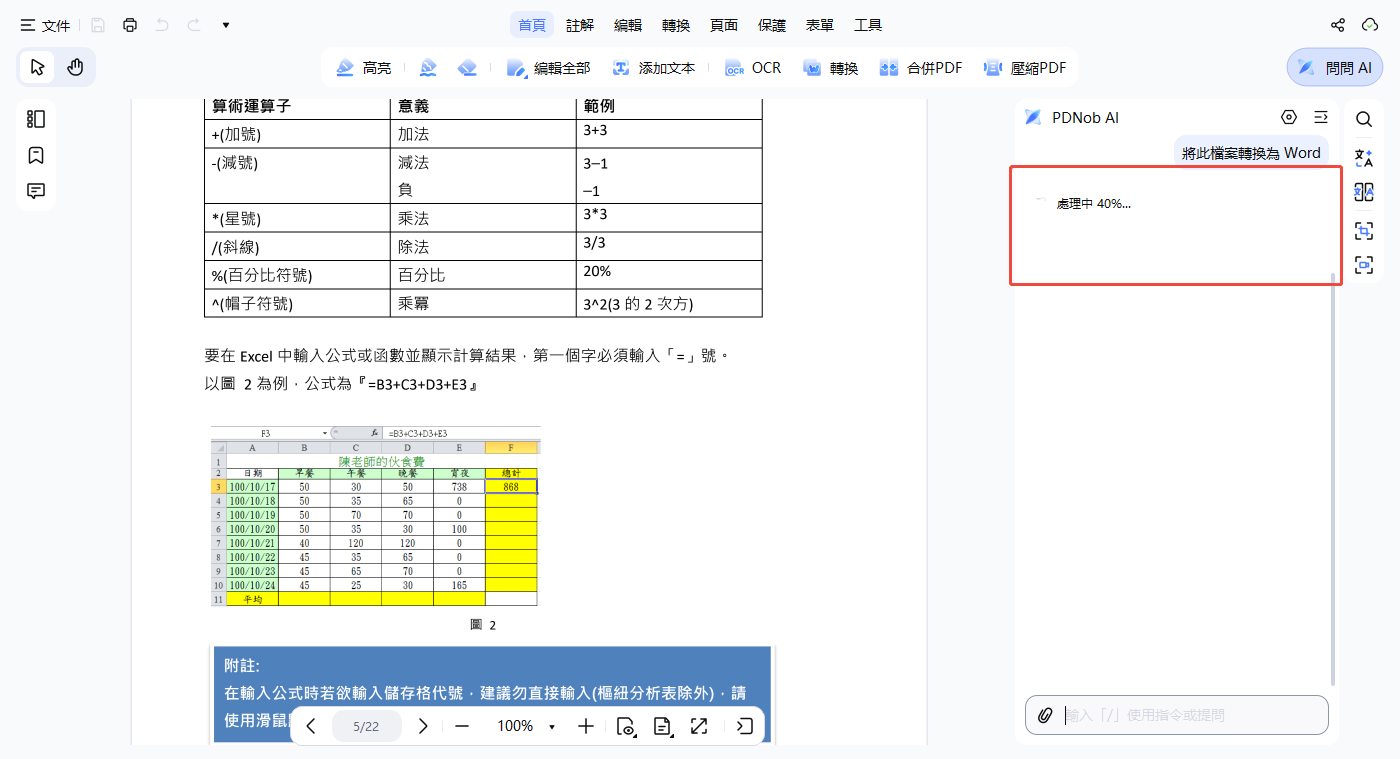Switch to the 首頁 tab
This screenshot has width=1400, height=759.
click(x=532, y=25)
